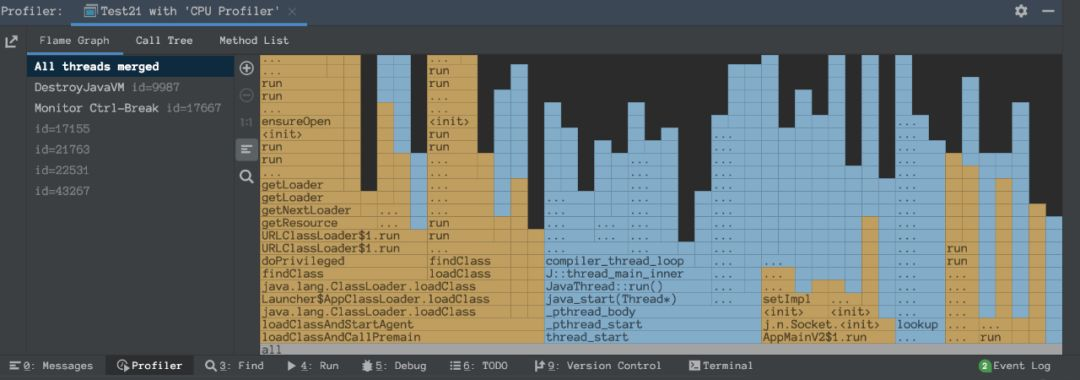
Task: Click the 'all' root frame
Action: point(661,350)
